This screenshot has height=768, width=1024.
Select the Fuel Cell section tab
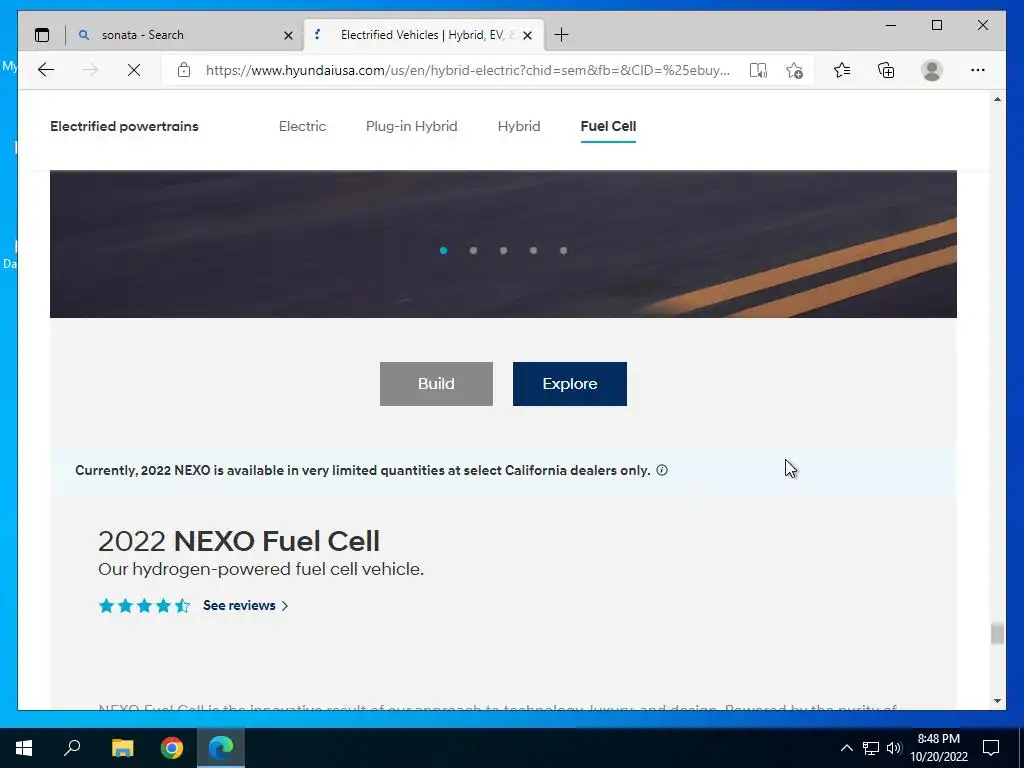(x=608, y=126)
